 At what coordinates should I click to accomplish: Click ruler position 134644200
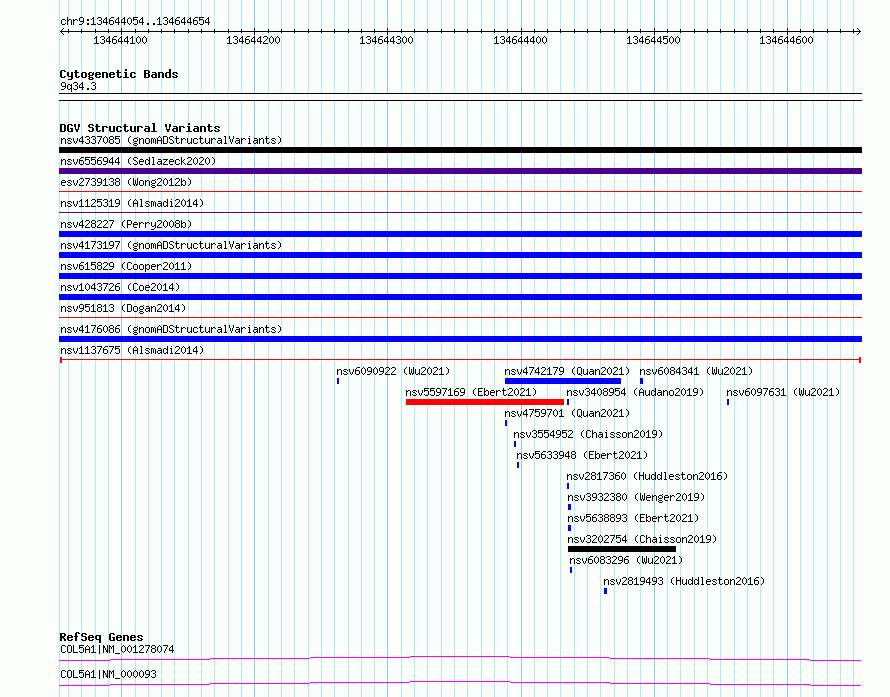253,40
